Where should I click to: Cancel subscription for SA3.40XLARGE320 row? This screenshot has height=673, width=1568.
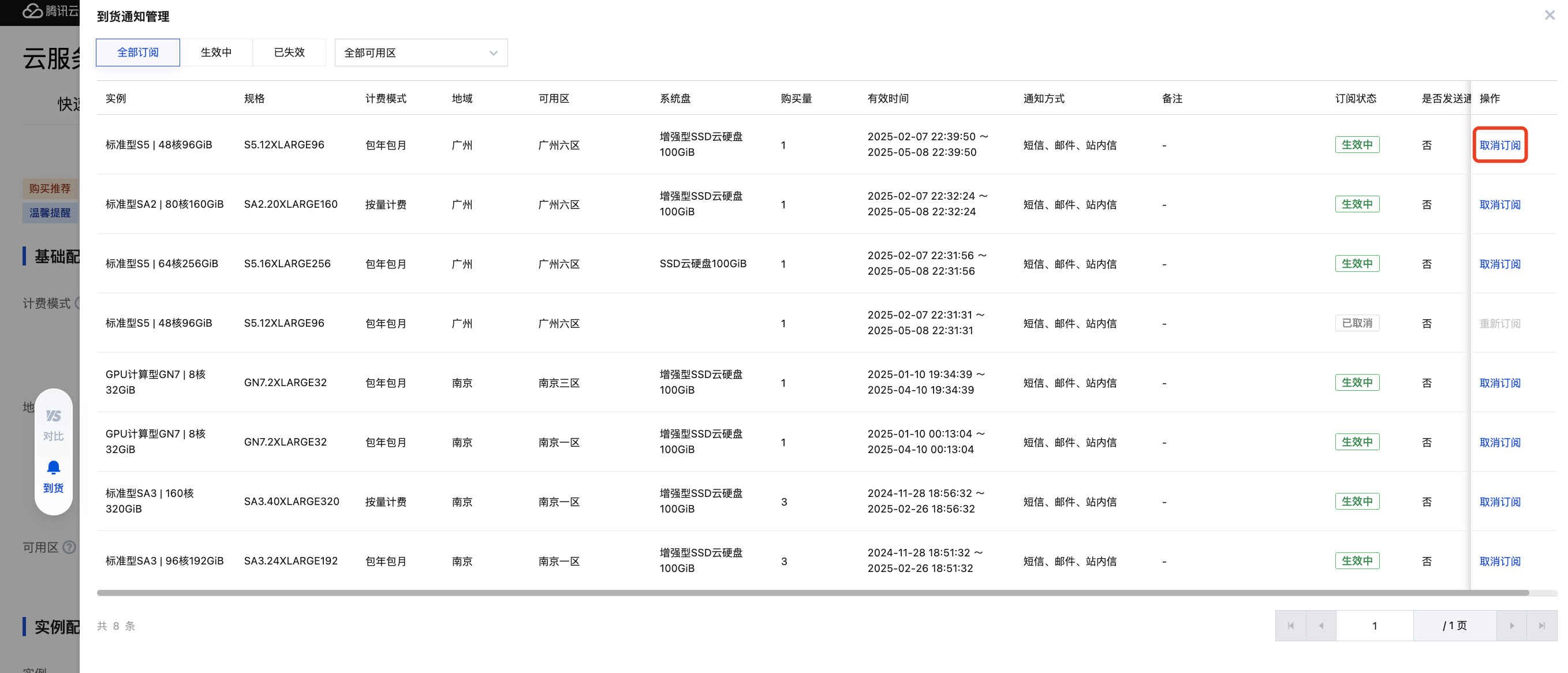coord(1500,502)
